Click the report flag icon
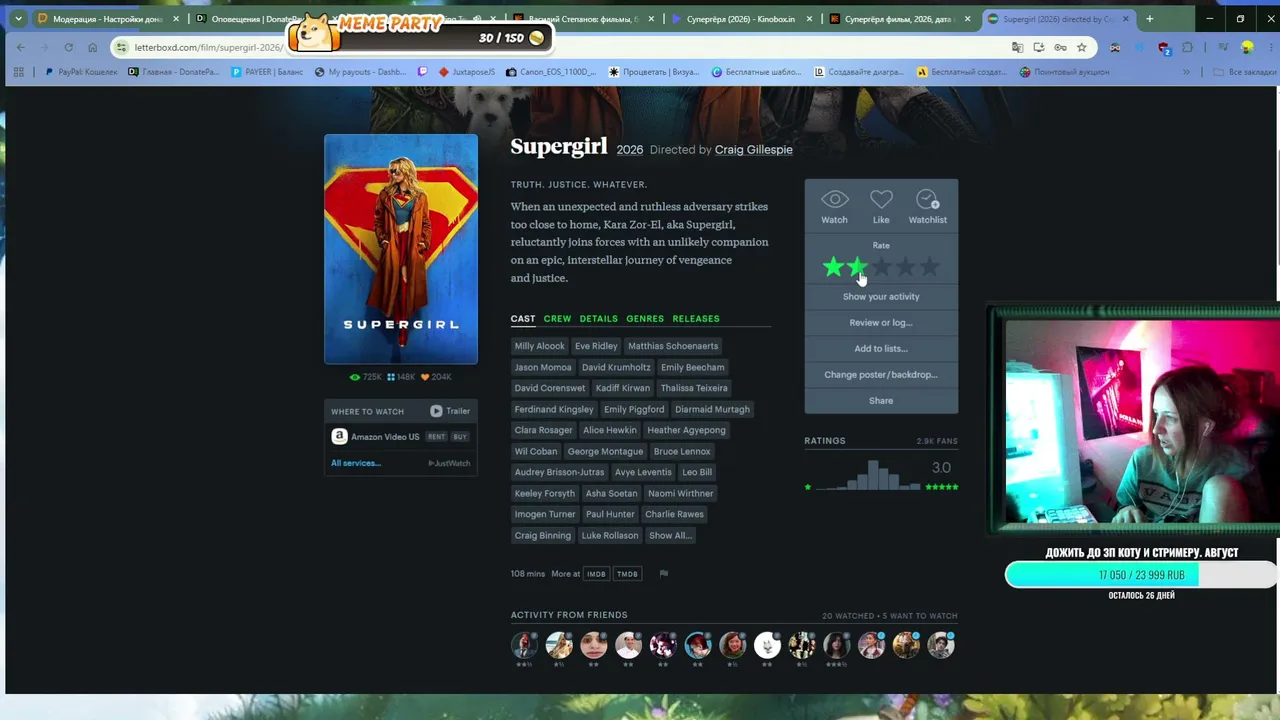 (x=663, y=574)
